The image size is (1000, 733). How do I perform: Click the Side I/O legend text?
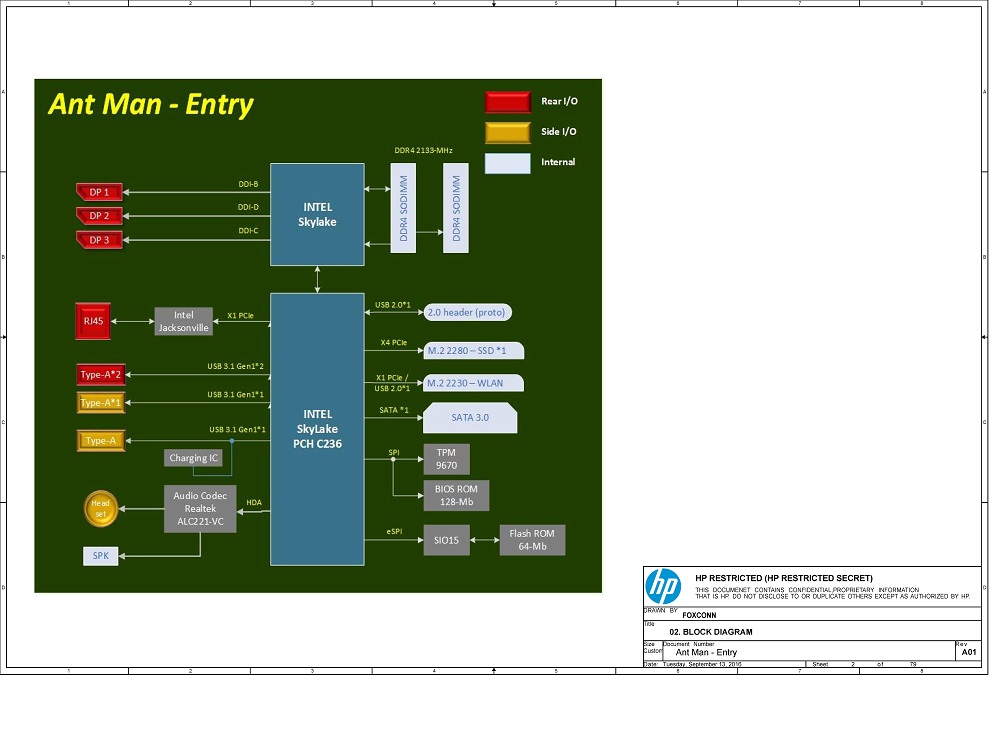coord(559,131)
